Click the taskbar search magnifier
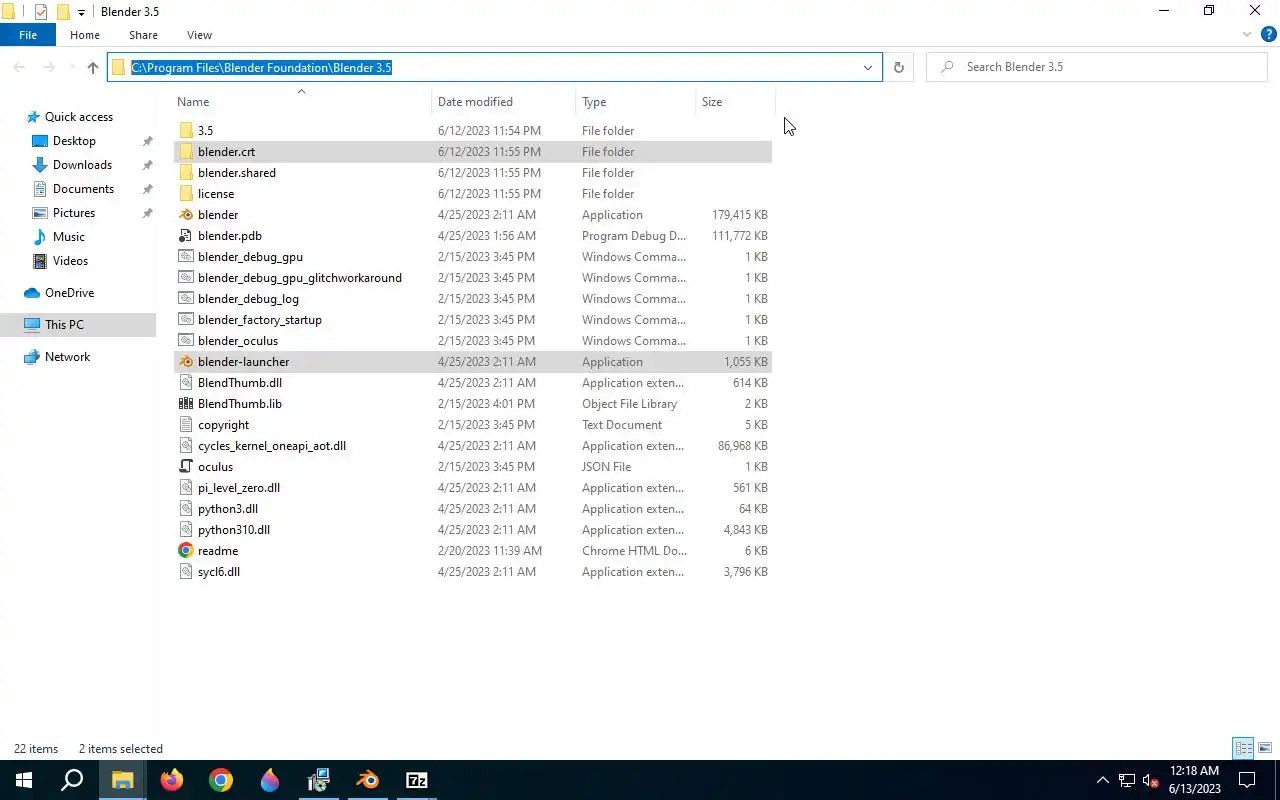1280x800 pixels. (x=72, y=780)
